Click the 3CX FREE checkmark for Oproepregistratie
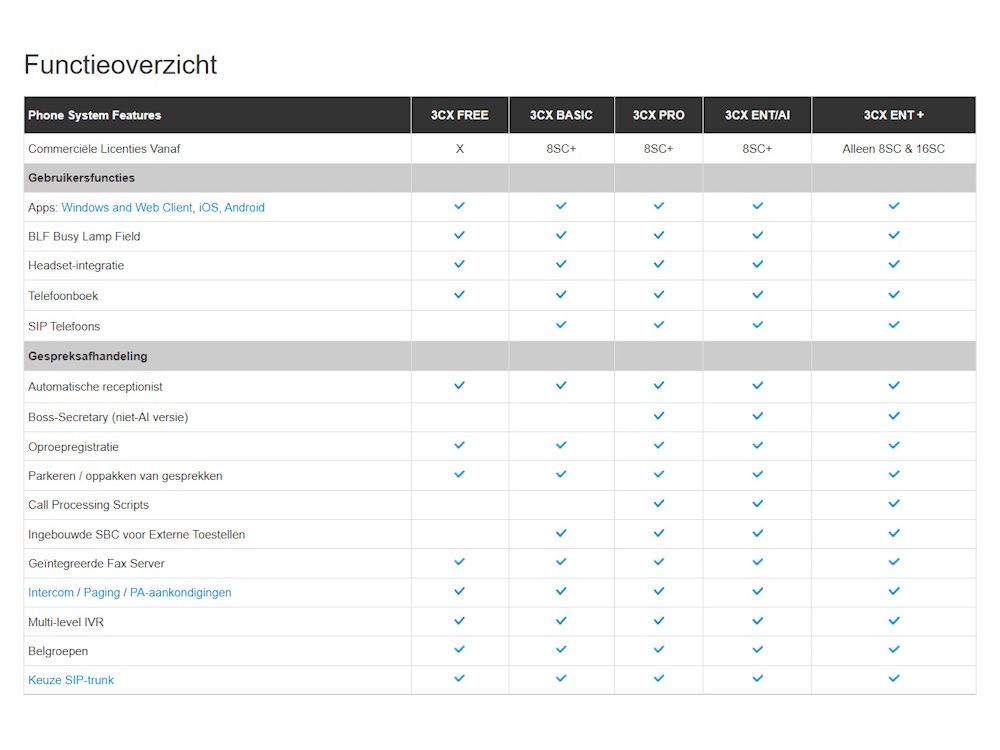Screen dimensions: 1000x750 tap(459, 445)
